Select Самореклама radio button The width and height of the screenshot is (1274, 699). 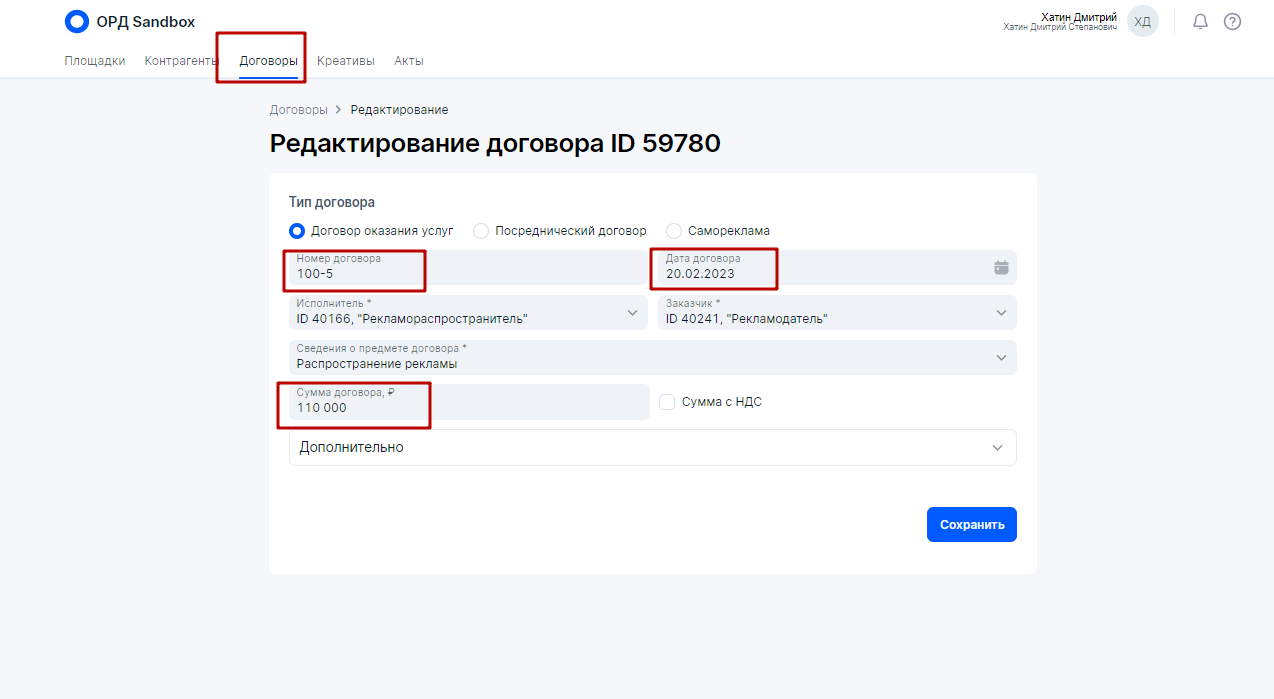(674, 231)
